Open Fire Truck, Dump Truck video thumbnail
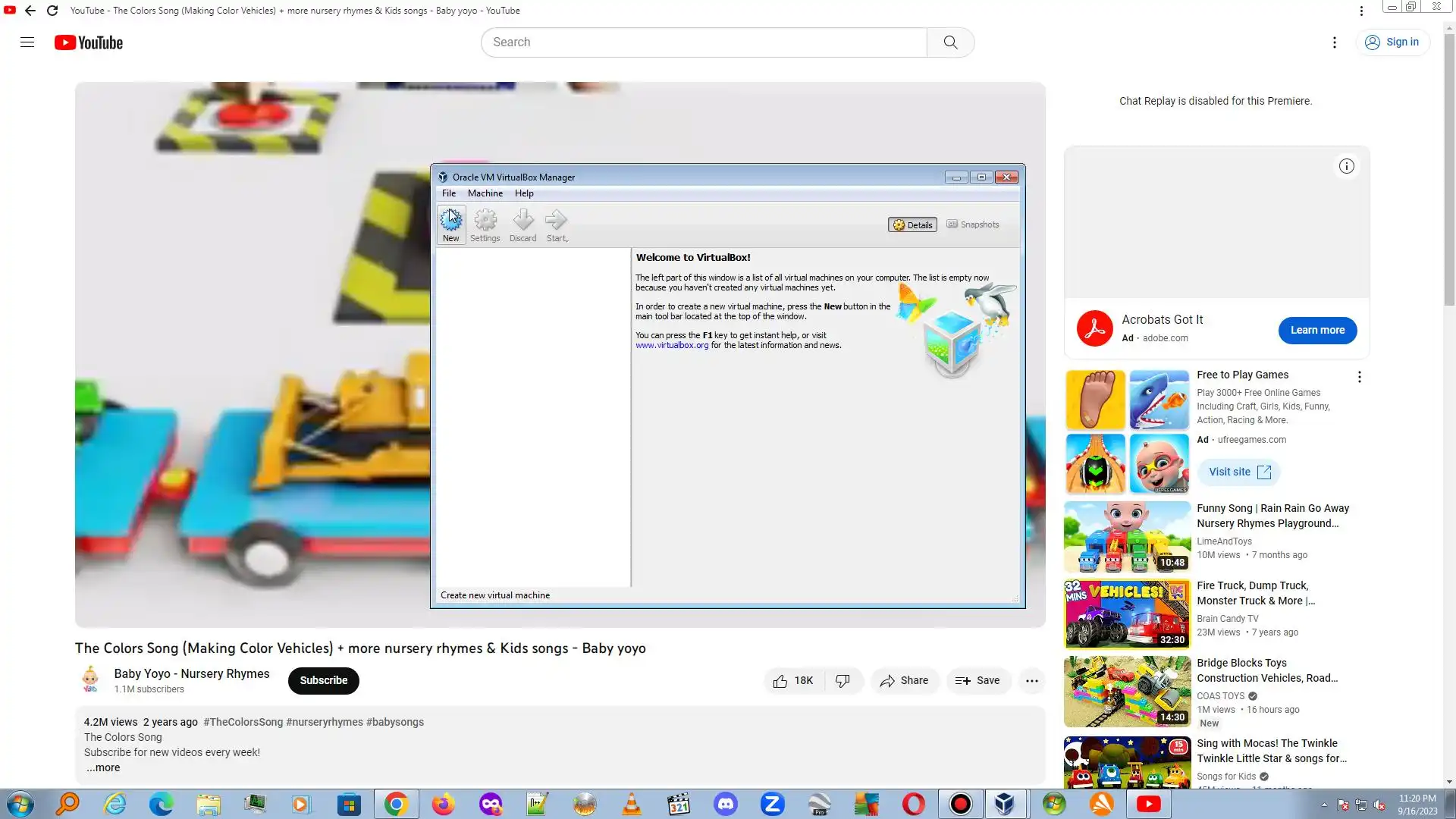Screen dimensions: 1456x819 pos(1127,614)
